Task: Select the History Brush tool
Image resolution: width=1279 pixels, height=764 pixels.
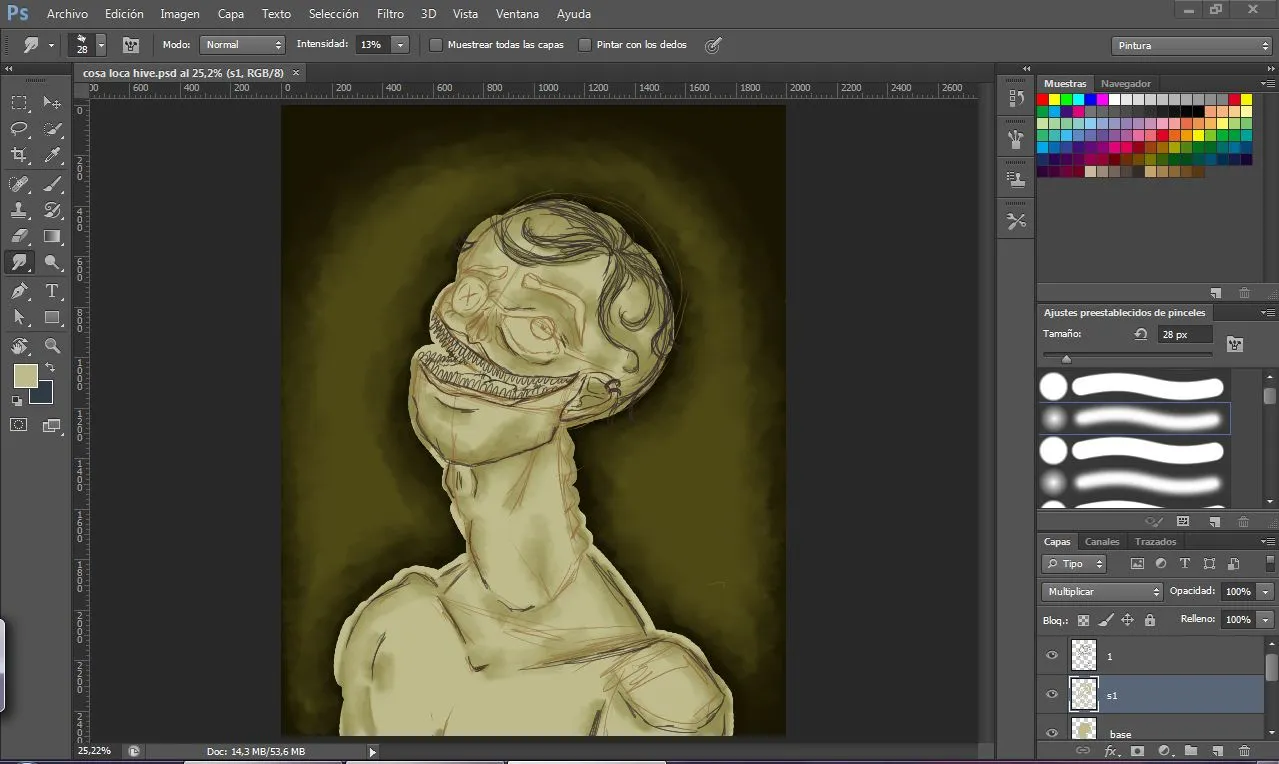Action: coord(52,210)
